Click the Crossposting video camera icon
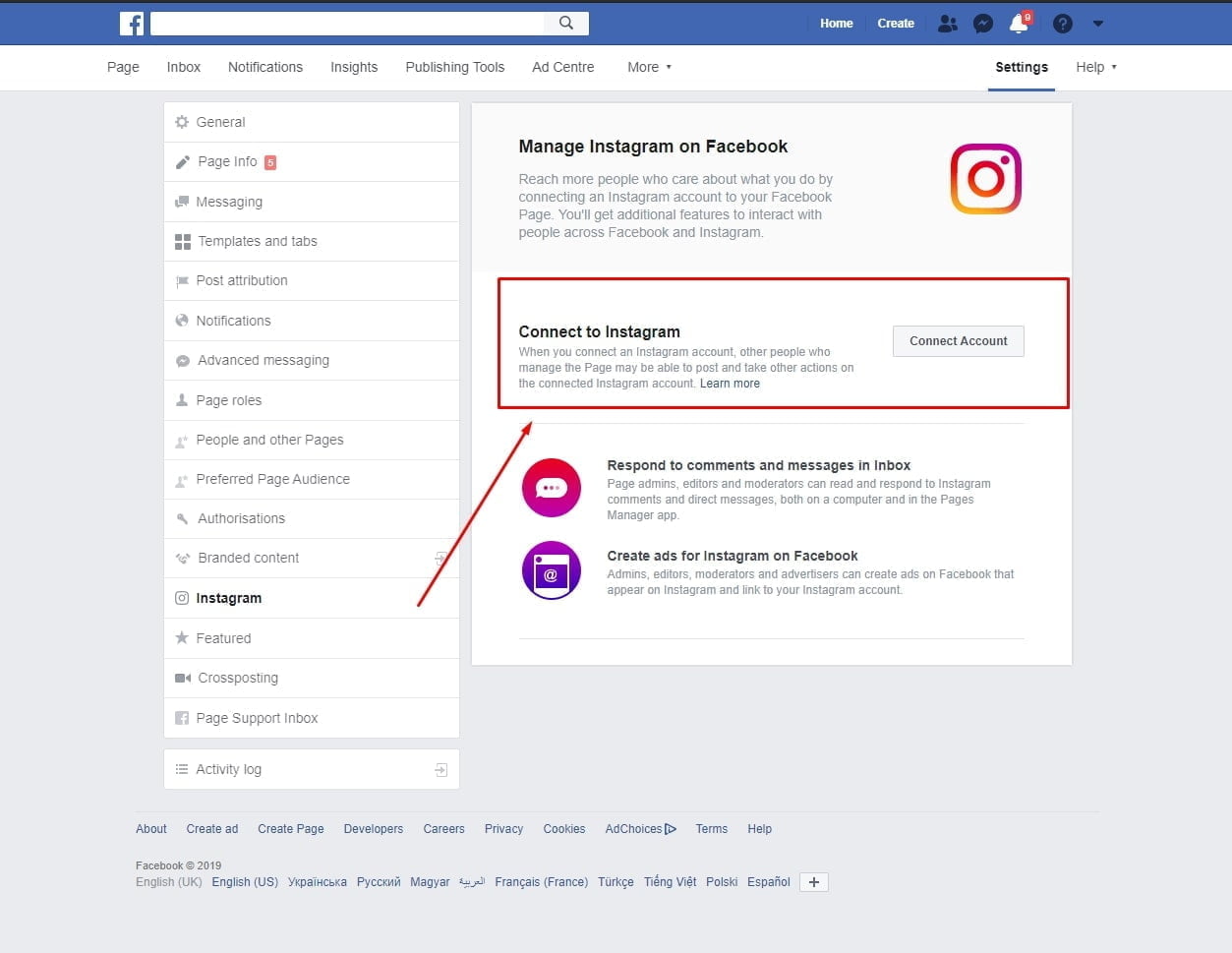Screen dimensions: 1232x953 coord(183,678)
